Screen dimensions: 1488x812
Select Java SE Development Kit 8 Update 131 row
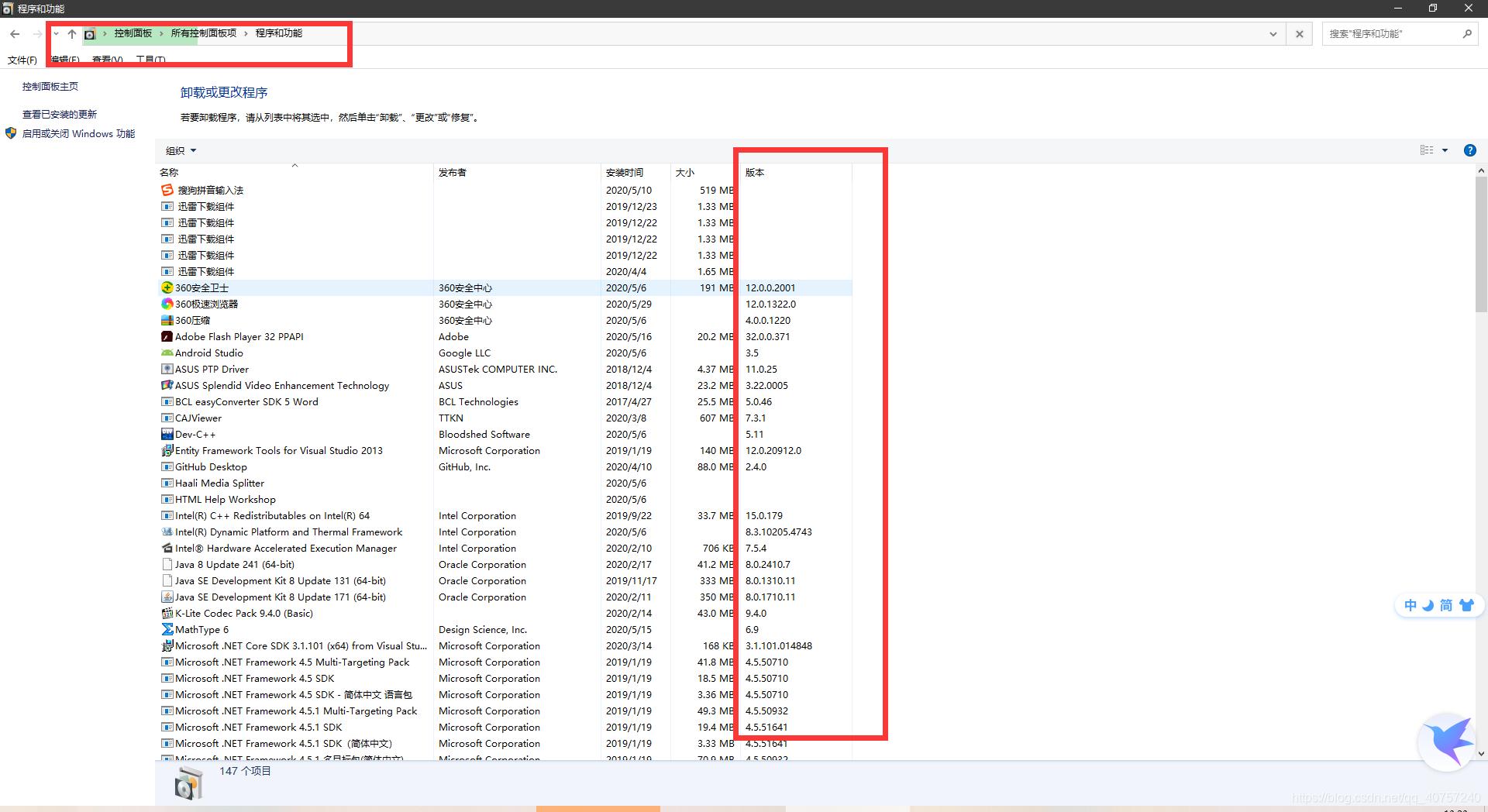click(504, 580)
